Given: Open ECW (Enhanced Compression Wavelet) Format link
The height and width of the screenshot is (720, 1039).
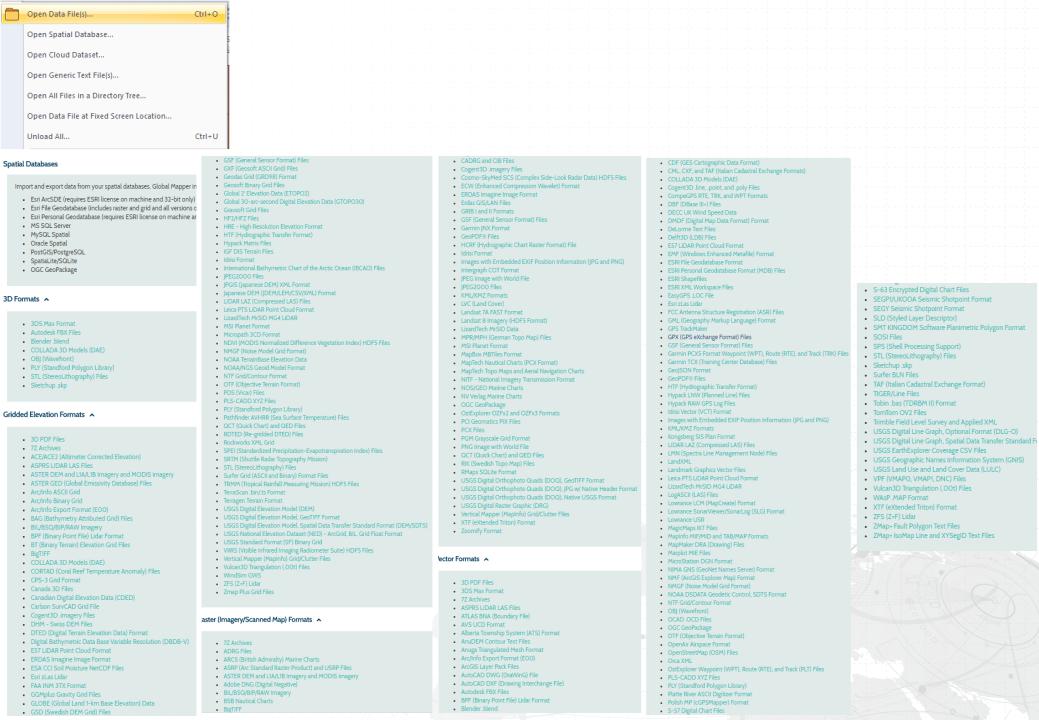Looking at the screenshot, I should coord(520,186).
